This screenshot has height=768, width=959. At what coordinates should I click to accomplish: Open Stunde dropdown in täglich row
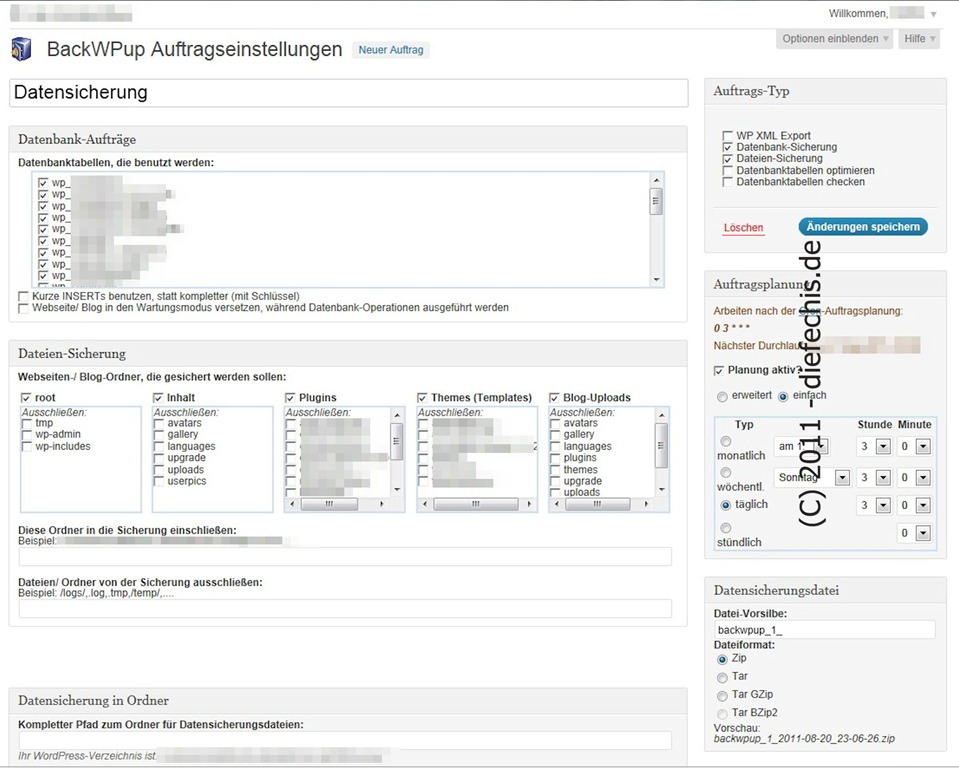click(873, 505)
